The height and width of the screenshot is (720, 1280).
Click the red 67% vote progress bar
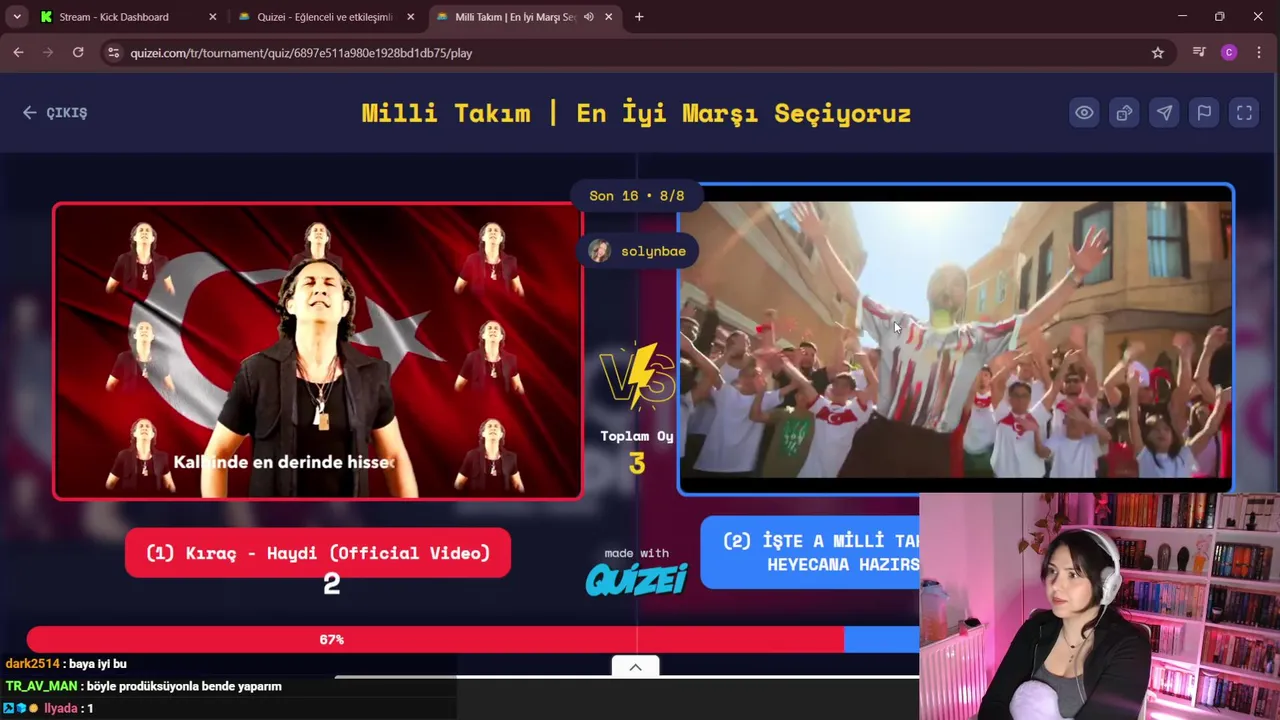coord(435,639)
